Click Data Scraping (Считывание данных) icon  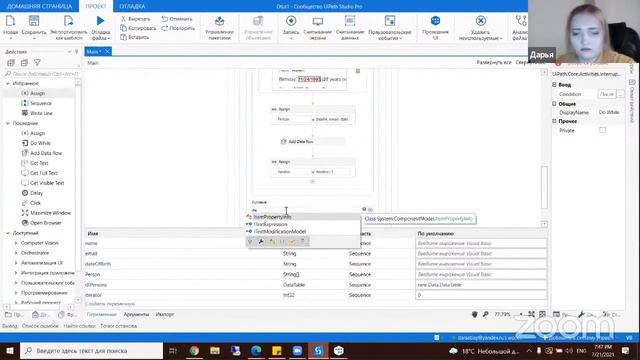pos(350,21)
